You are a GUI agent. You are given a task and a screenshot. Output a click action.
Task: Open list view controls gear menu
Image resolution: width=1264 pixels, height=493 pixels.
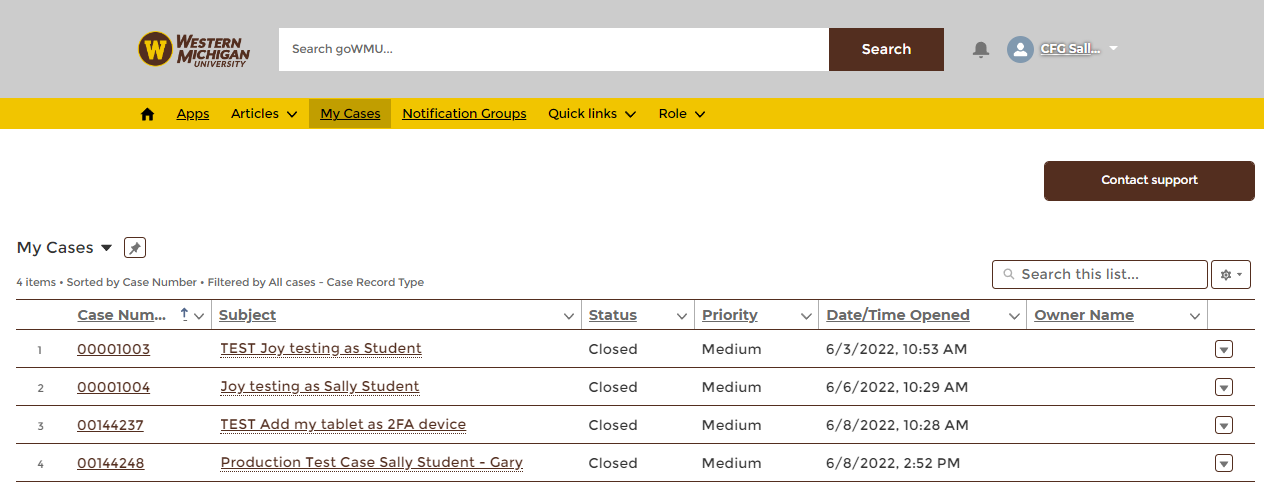point(1231,274)
